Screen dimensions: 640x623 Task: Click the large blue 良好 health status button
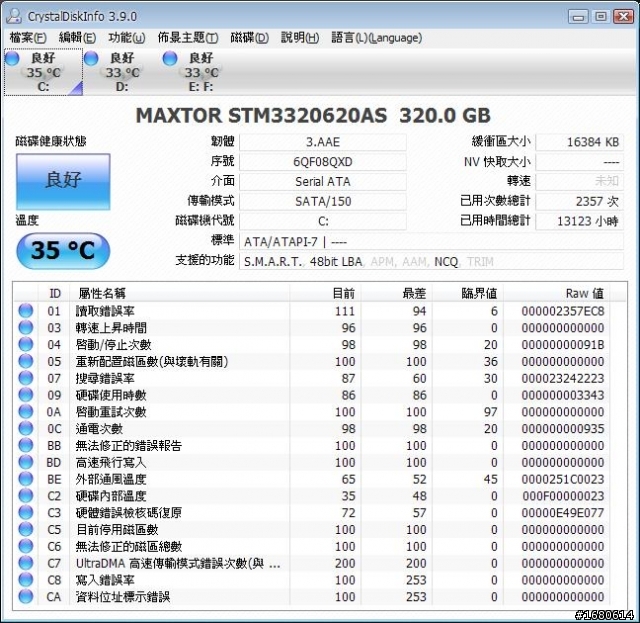click(63, 182)
